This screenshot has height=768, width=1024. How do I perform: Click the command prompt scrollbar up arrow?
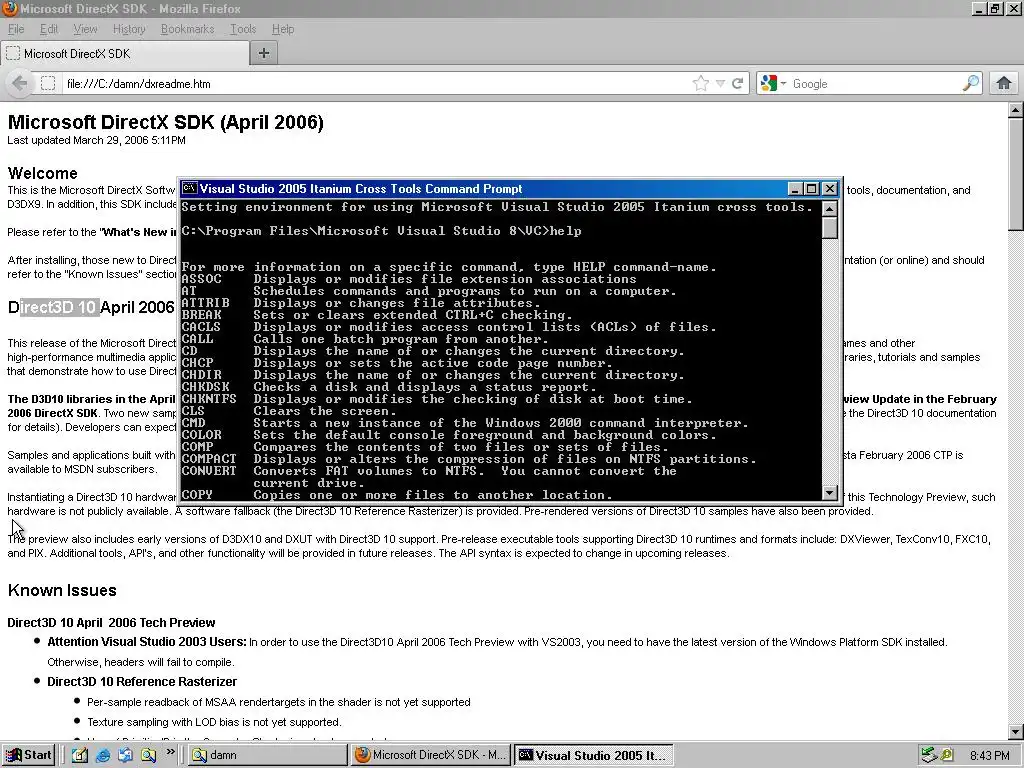(x=829, y=209)
